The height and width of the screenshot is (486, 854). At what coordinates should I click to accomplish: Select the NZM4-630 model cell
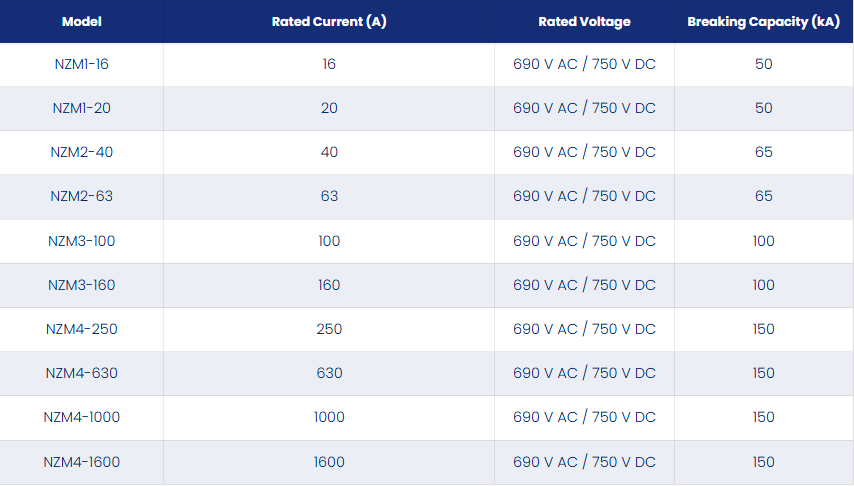click(82, 373)
